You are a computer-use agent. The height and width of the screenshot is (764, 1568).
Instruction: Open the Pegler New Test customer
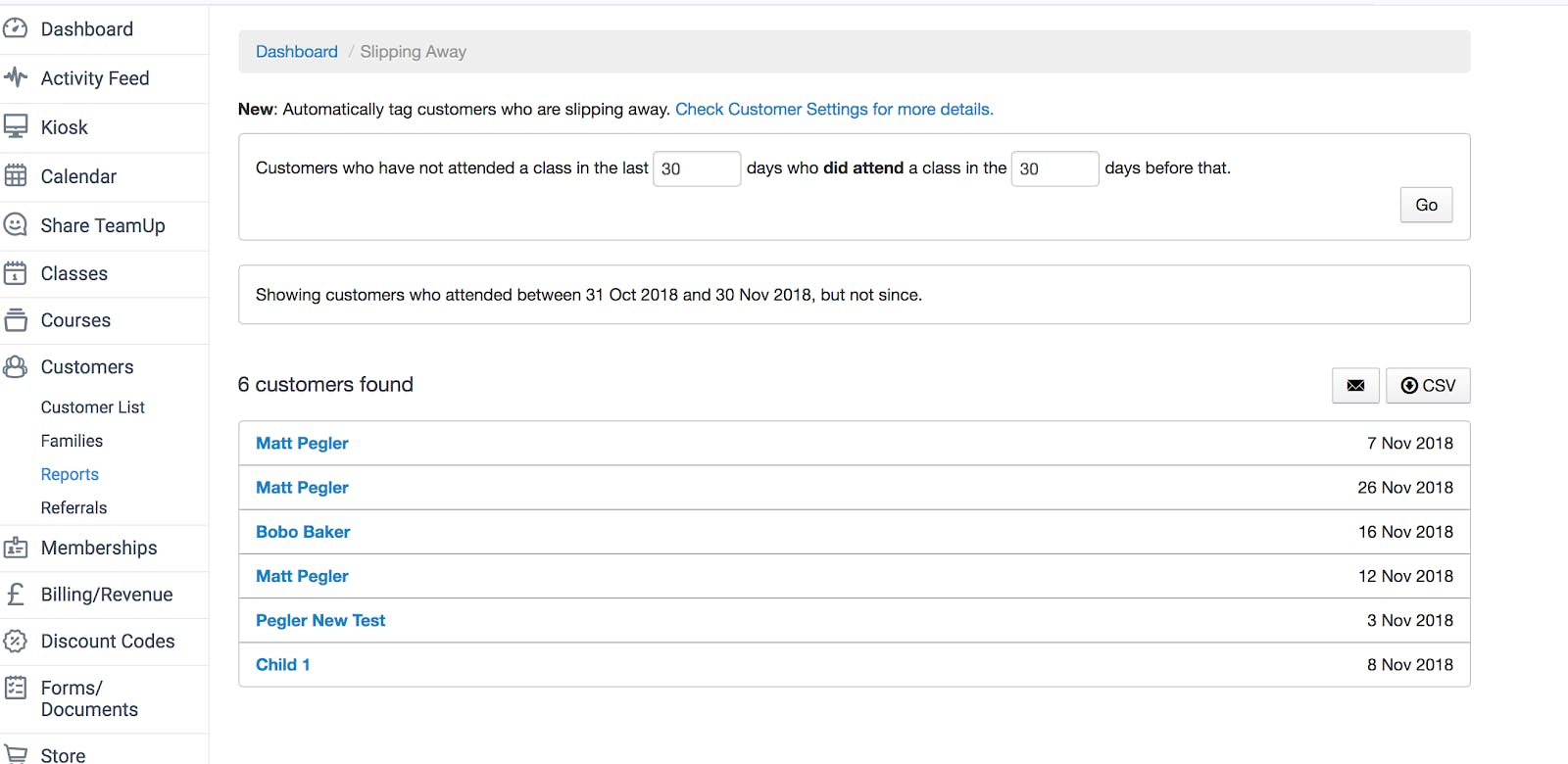click(320, 620)
